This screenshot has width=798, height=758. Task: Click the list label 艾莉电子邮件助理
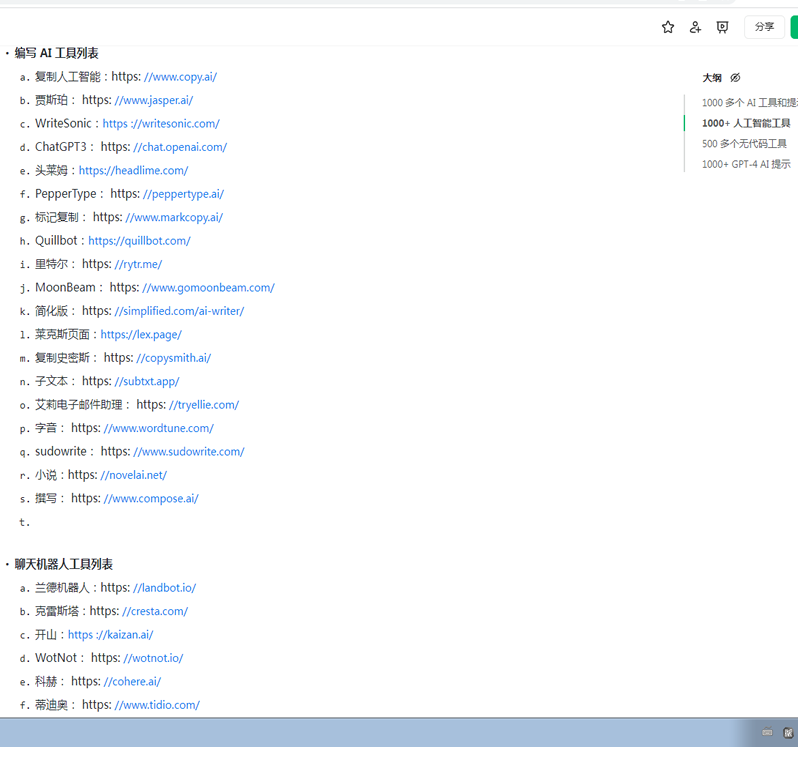coord(78,405)
